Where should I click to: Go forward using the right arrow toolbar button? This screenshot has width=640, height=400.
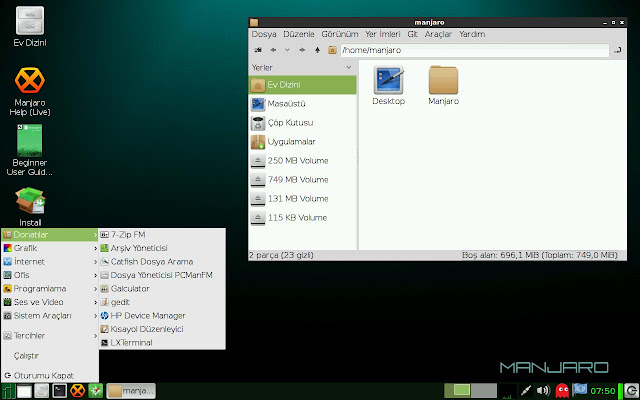coord(302,50)
